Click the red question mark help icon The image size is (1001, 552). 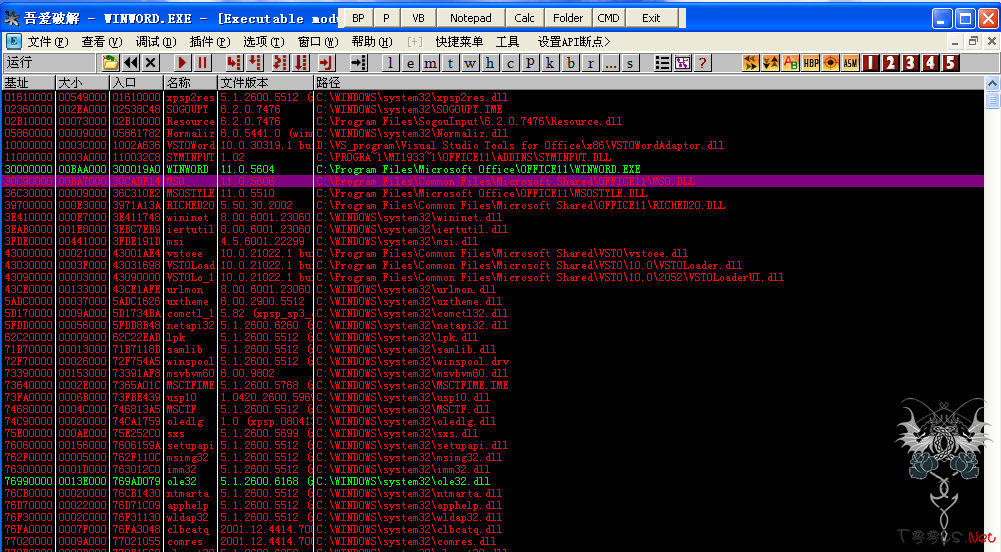702,63
